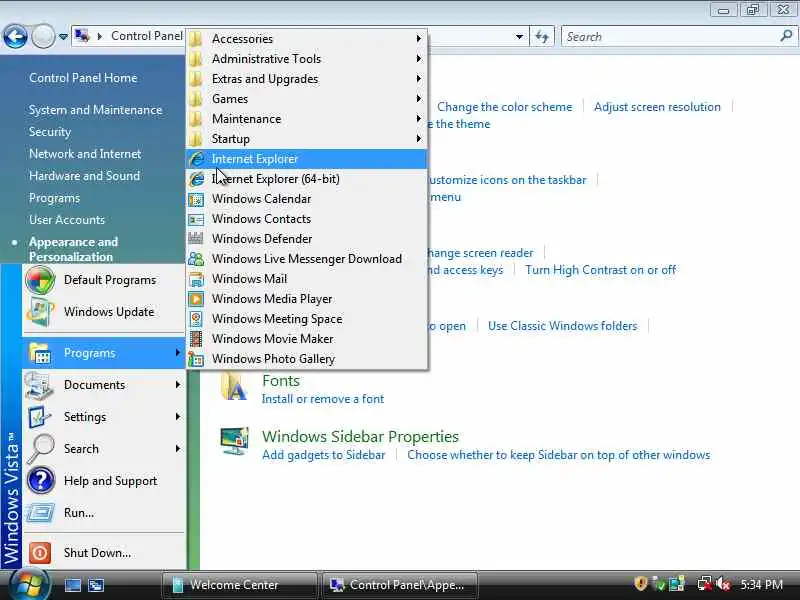Select Help and Support in Start menu
The height and width of the screenshot is (600, 800).
104,481
